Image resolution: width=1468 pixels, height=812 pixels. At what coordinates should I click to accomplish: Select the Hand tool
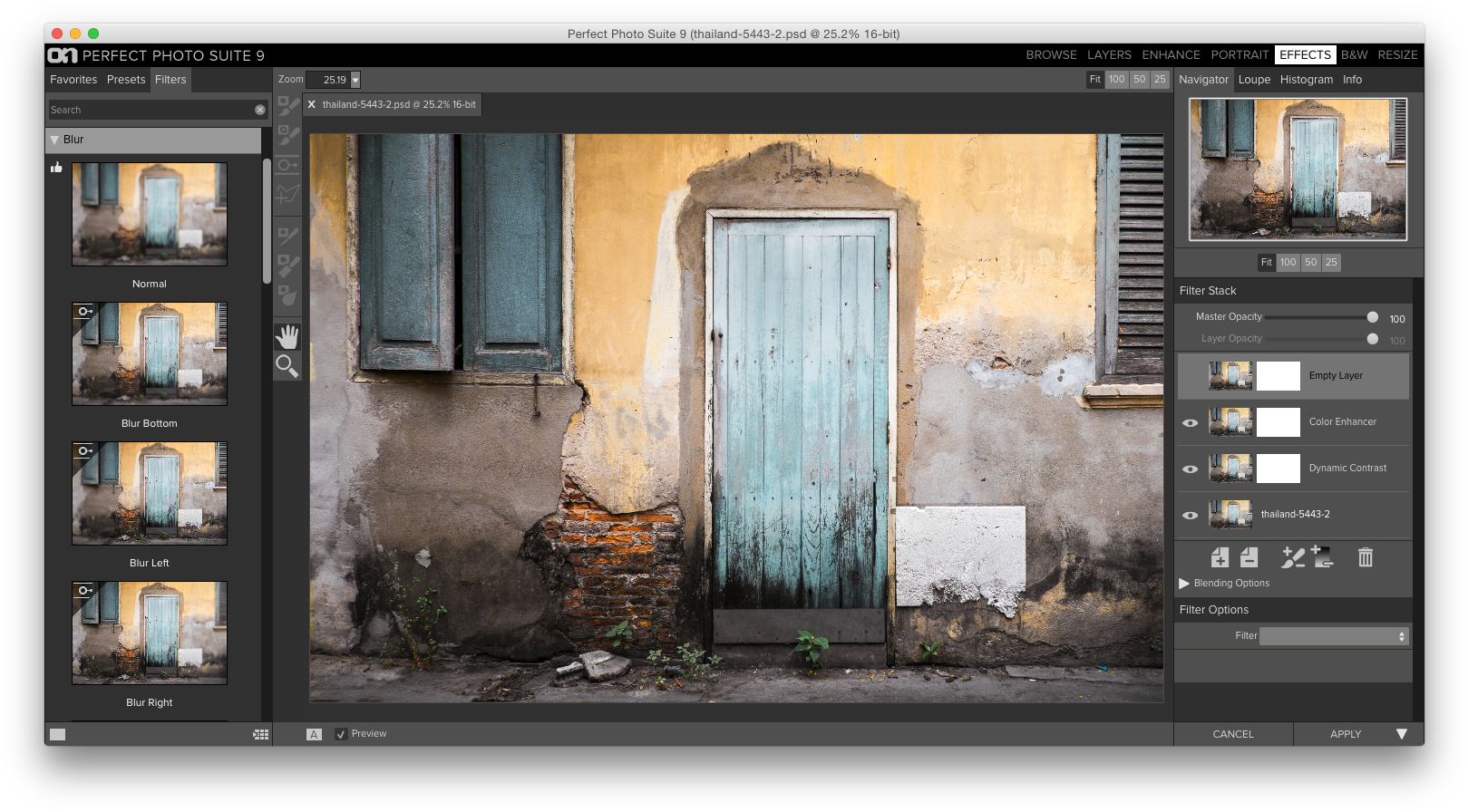point(287,337)
